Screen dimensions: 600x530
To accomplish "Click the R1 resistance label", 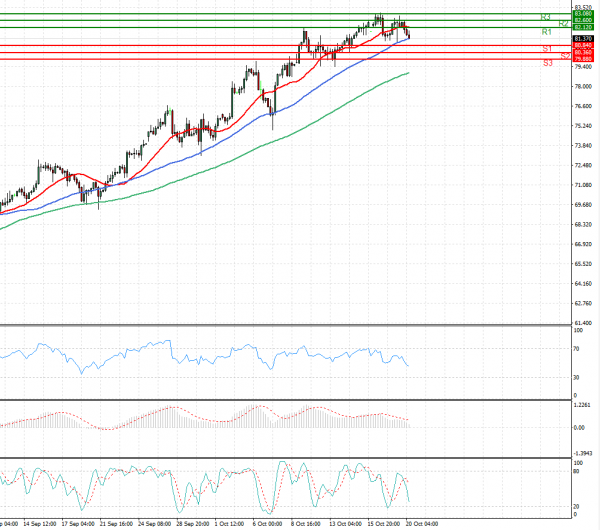I will [x=546, y=32].
